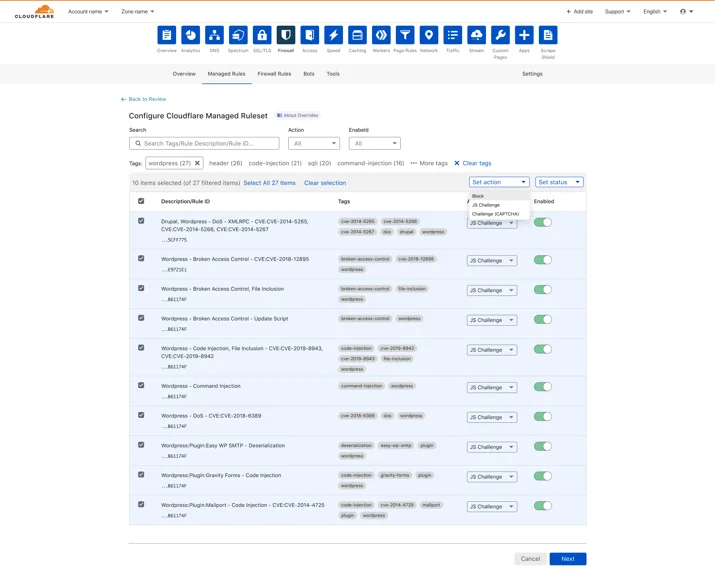The height and width of the screenshot is (588, 715).
Task: Open action dropdown for Code Injection, File Inclusion rule
Action: tap(492, 350)
